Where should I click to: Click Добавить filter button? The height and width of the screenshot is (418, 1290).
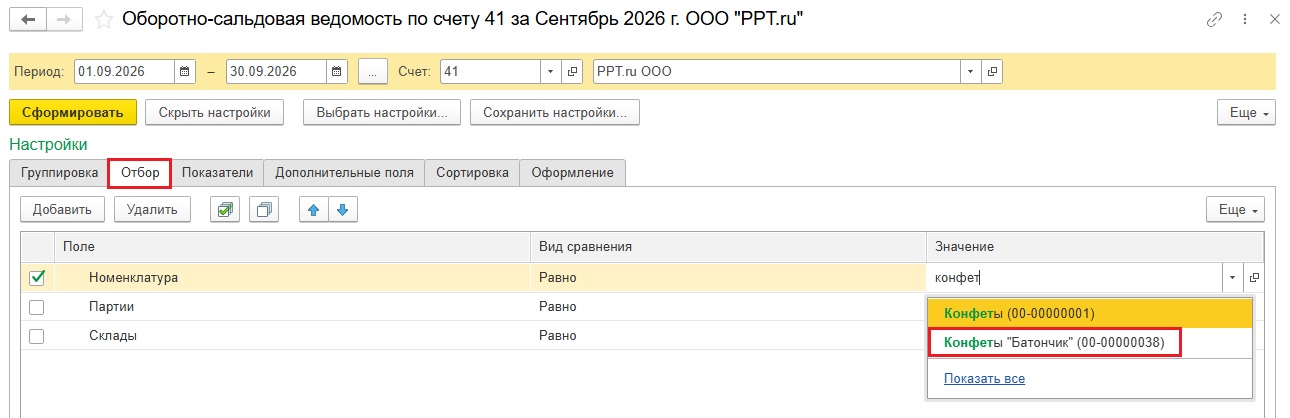tap(62, 209)
